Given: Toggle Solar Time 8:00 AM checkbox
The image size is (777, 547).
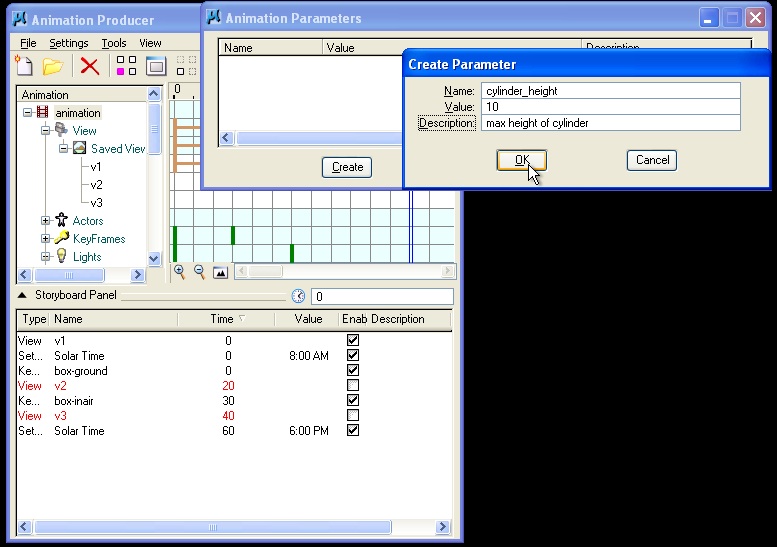Looking at the screenshot, I should [353, 355].
